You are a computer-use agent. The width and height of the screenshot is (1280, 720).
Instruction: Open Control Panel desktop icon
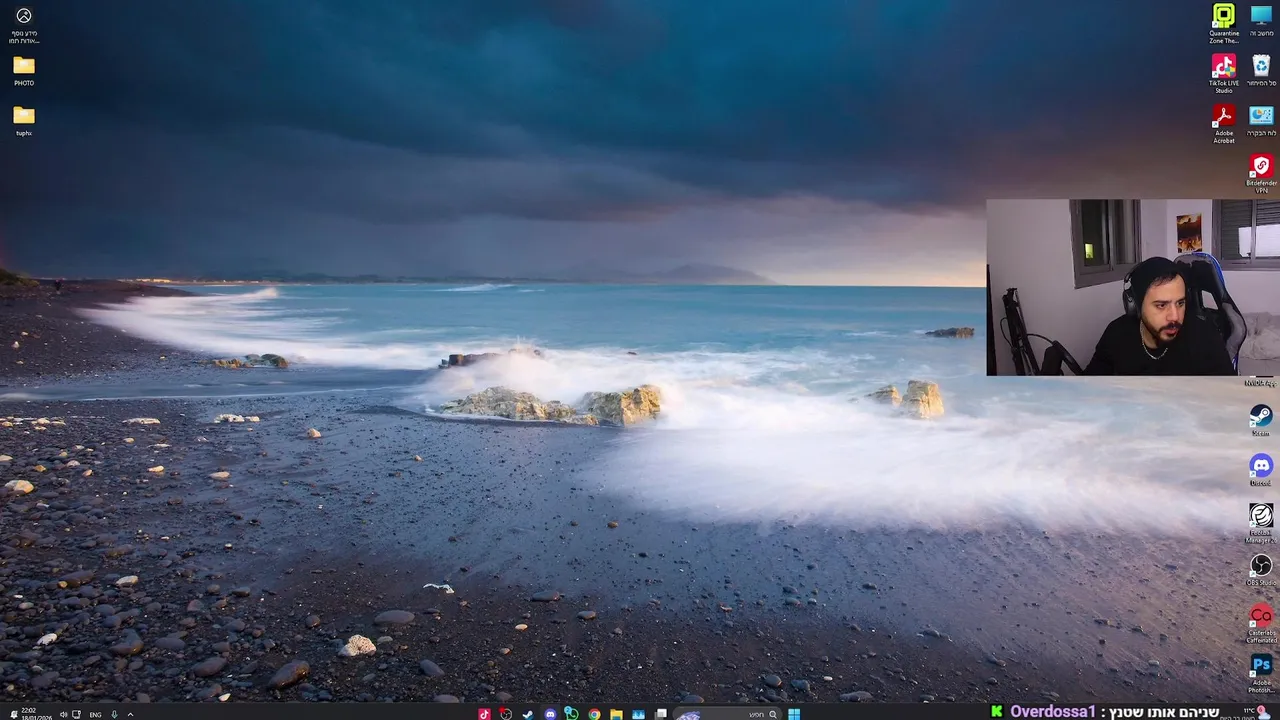coord(1261,120)
